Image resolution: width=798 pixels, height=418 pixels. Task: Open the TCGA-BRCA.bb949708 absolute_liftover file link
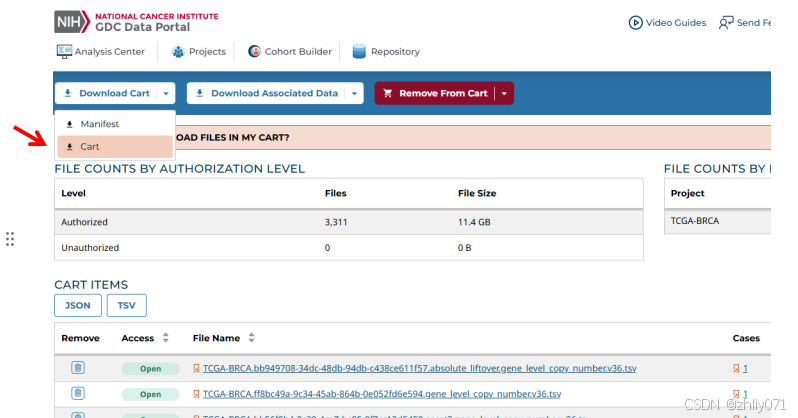click(x=419, y=368)
